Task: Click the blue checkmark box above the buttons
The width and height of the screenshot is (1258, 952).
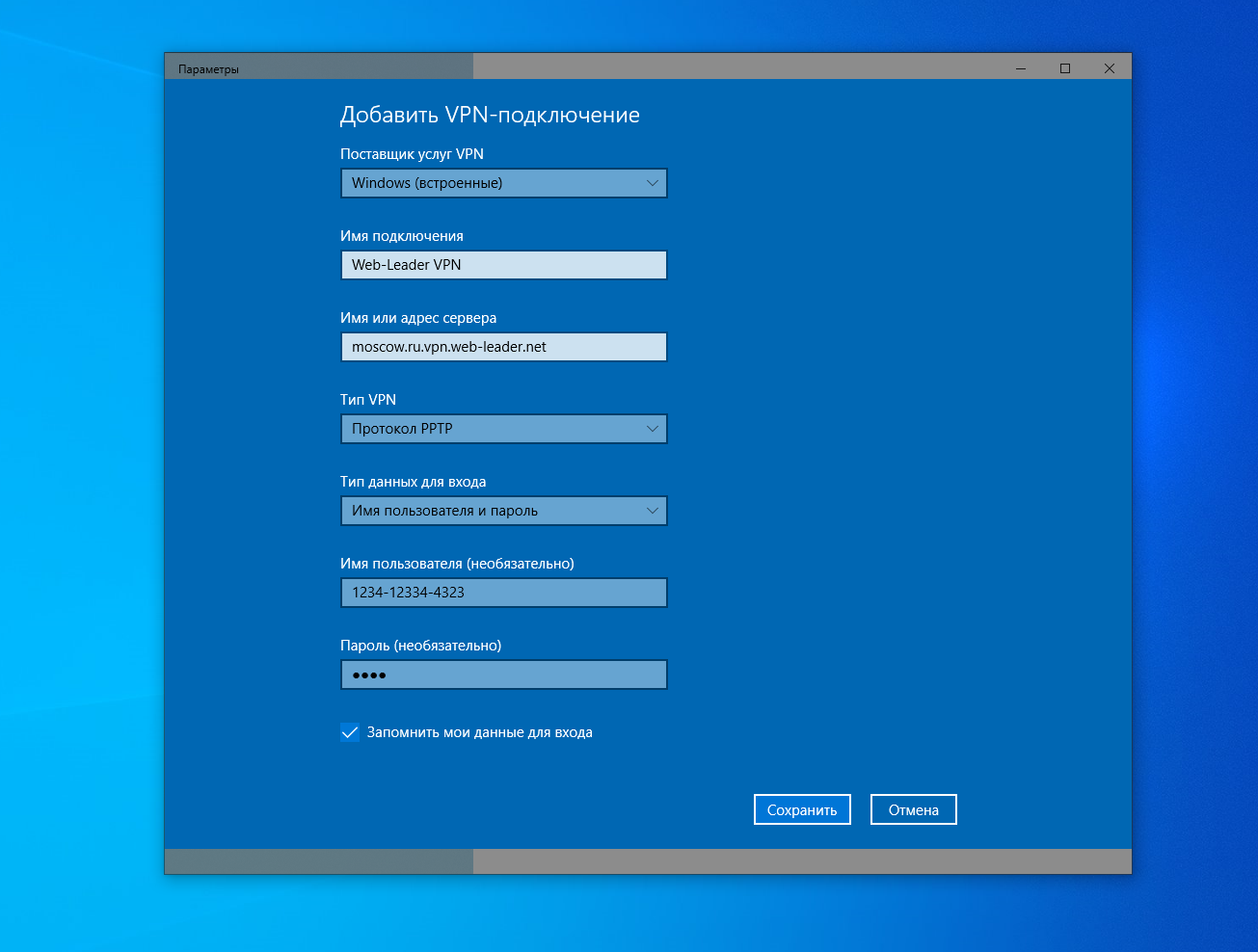Action: coord(349,732)
